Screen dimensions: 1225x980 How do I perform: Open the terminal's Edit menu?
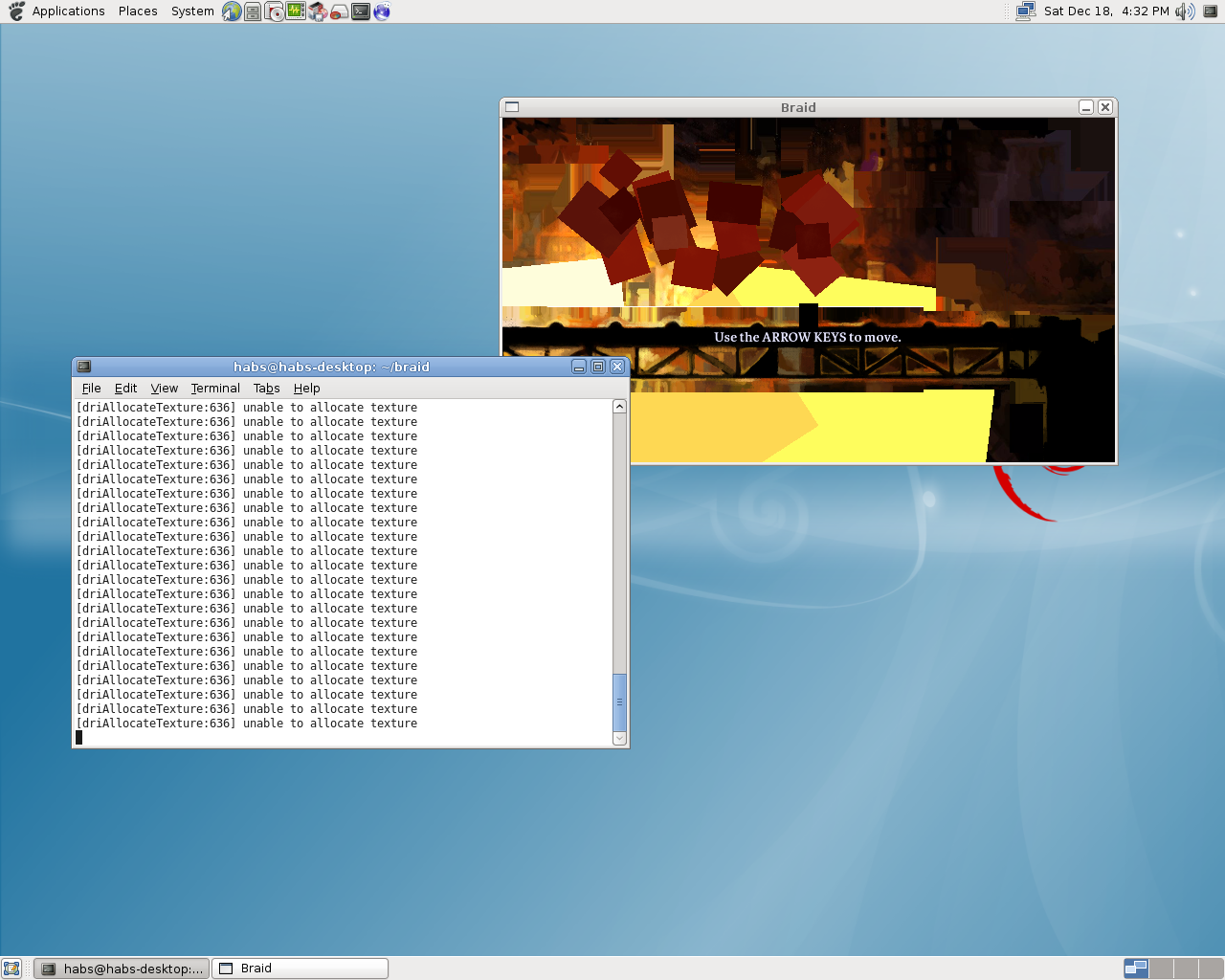coord(125,389)
